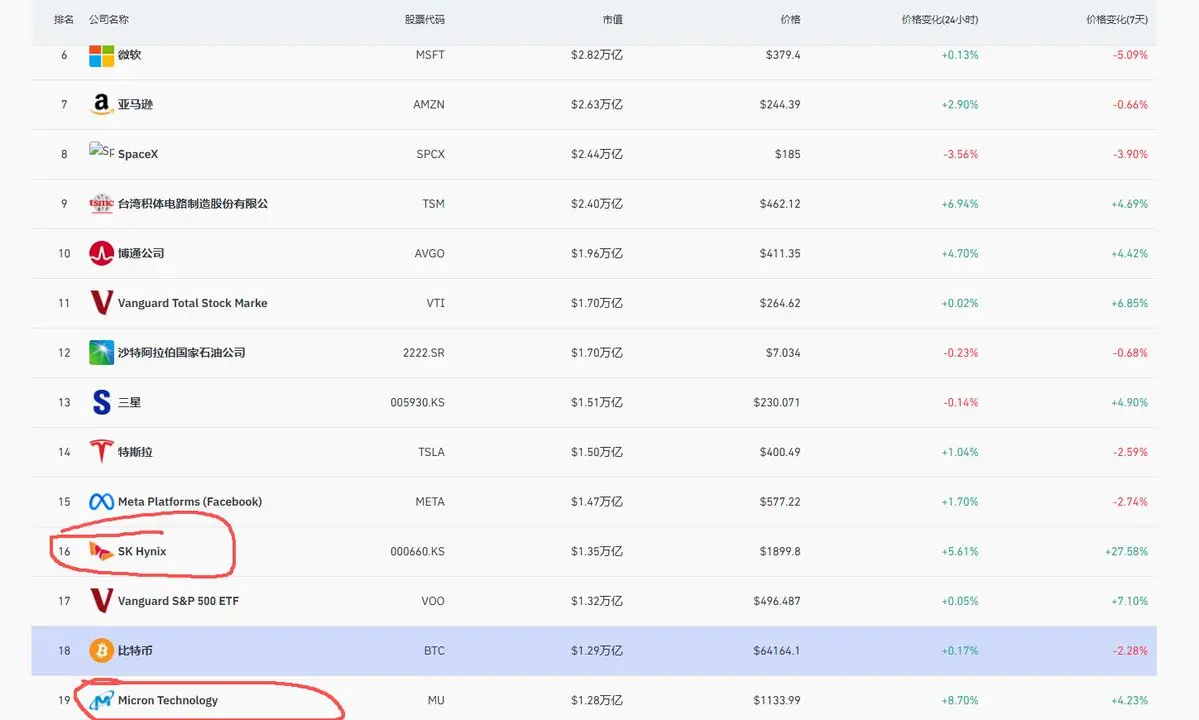Viewport: 1199px width, 720px height.
Task: Click the 2222.SR ticker code
Action: coord(424,353)
